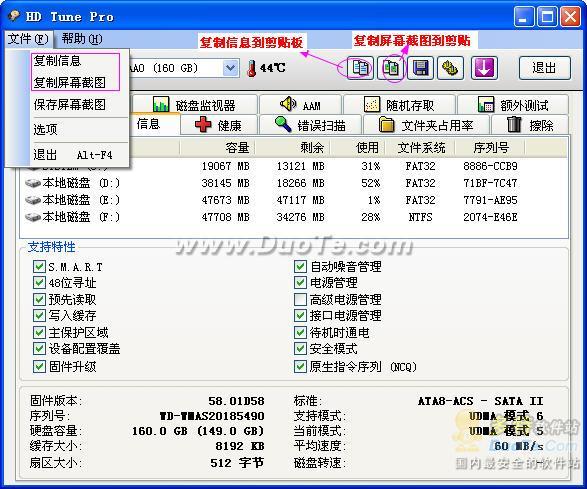The height and width of the screenshot is (489, 587).
Task: Expand the drive selection dropdown arrow
Action: (x=230, y=68)
